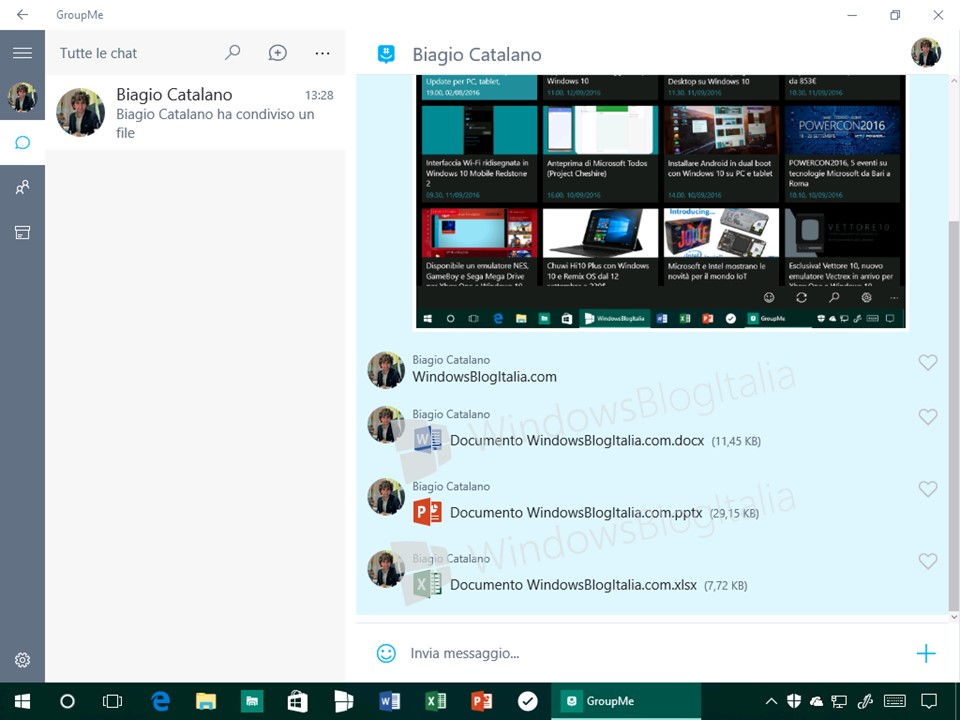Click the GroupMe taskbar button

626,701
